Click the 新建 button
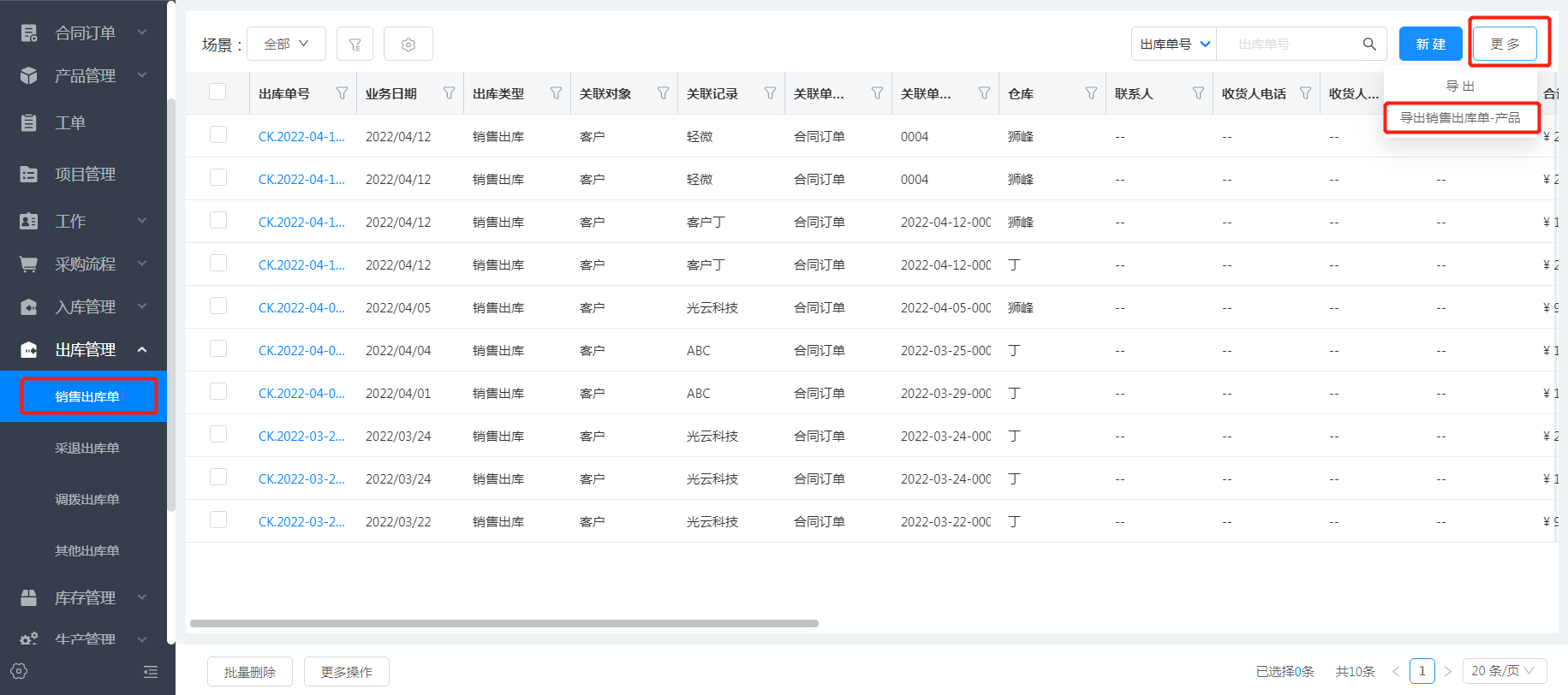Screen dimensions: 1568x695 1431,45
